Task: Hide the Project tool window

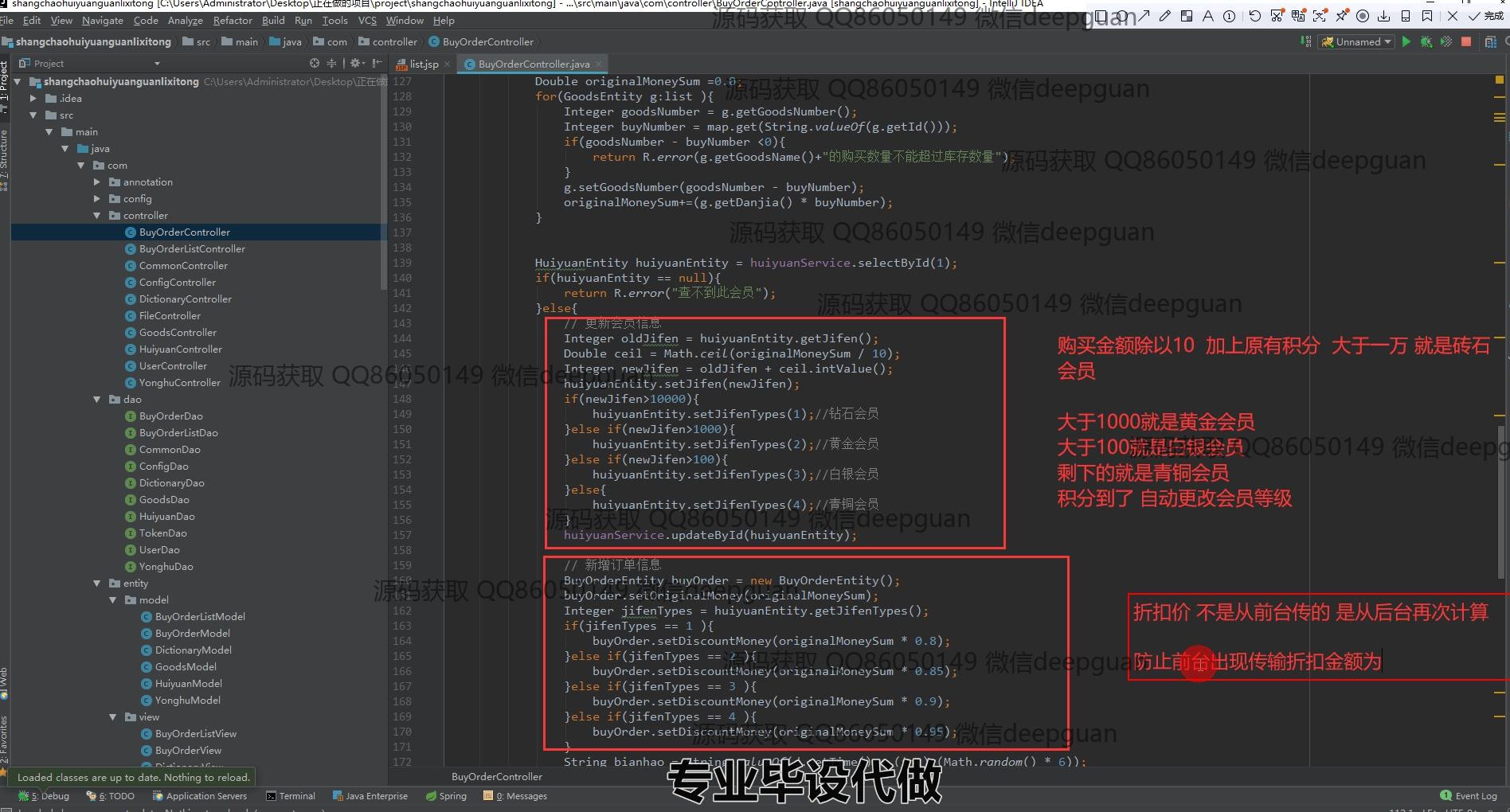Action: [377, 63]
